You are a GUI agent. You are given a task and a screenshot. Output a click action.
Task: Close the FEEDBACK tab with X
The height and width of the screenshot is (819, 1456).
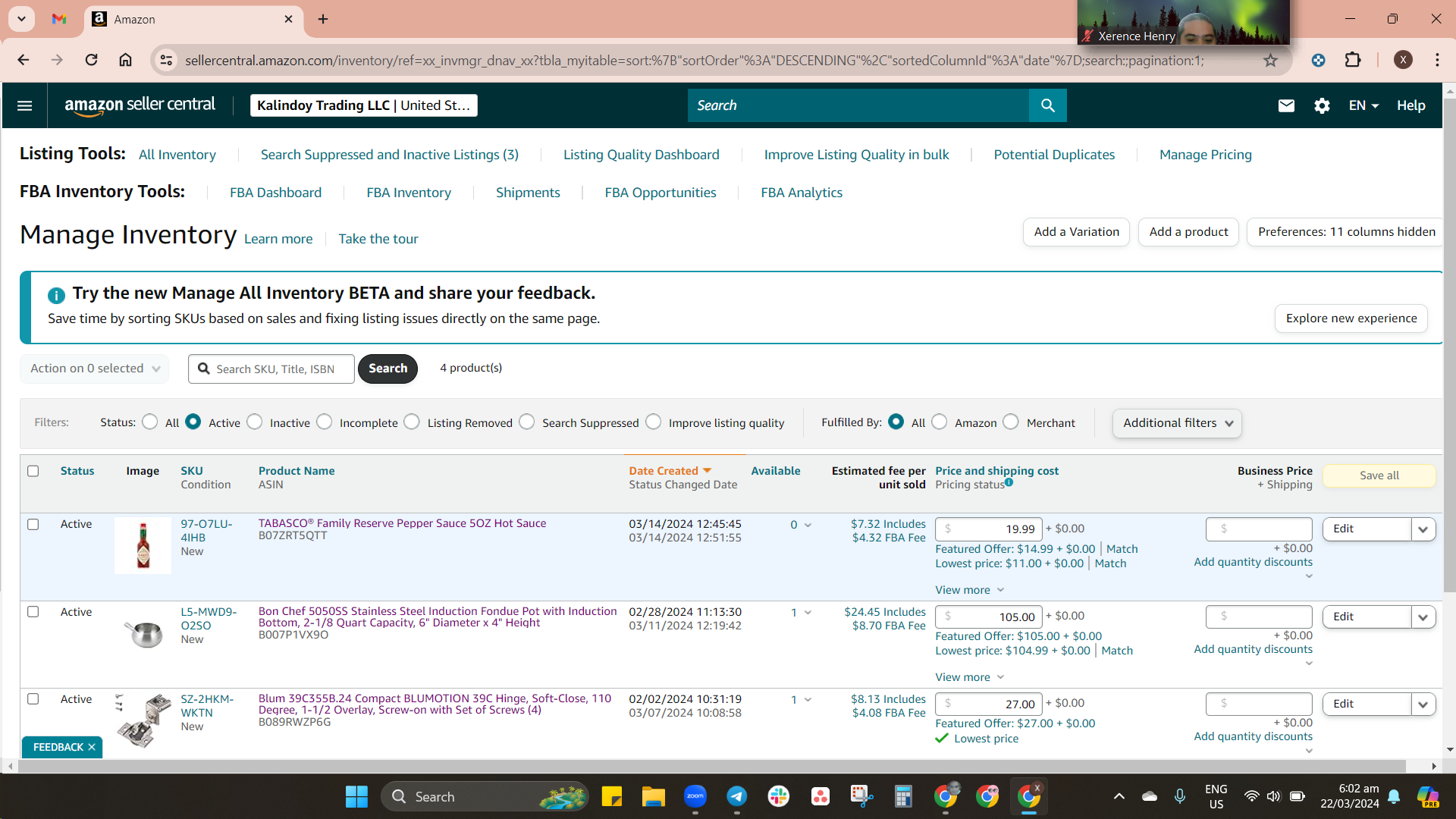pyautogui.click(x=92, y=747)
